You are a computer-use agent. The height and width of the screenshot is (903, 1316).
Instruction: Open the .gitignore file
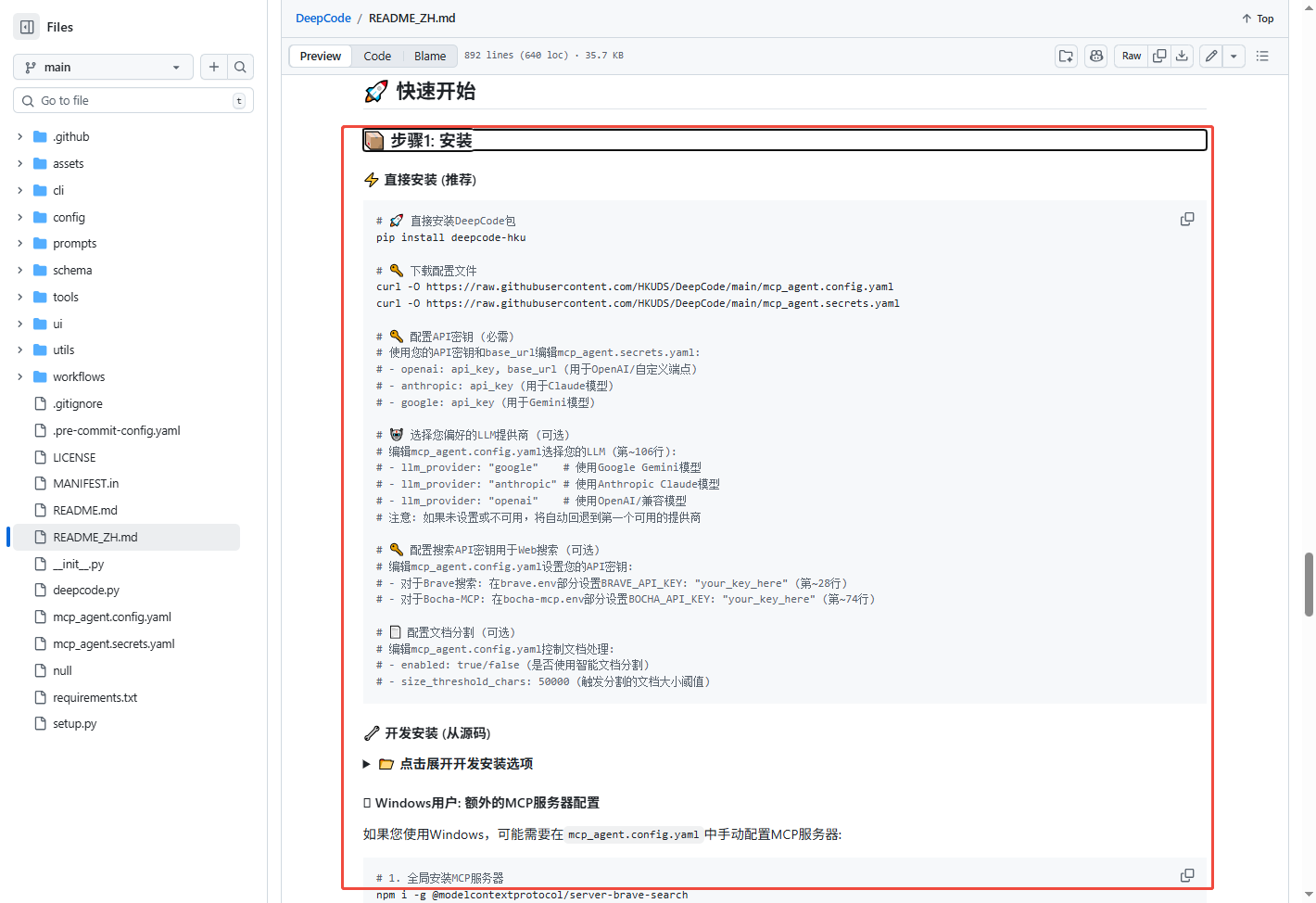[78, 403]
